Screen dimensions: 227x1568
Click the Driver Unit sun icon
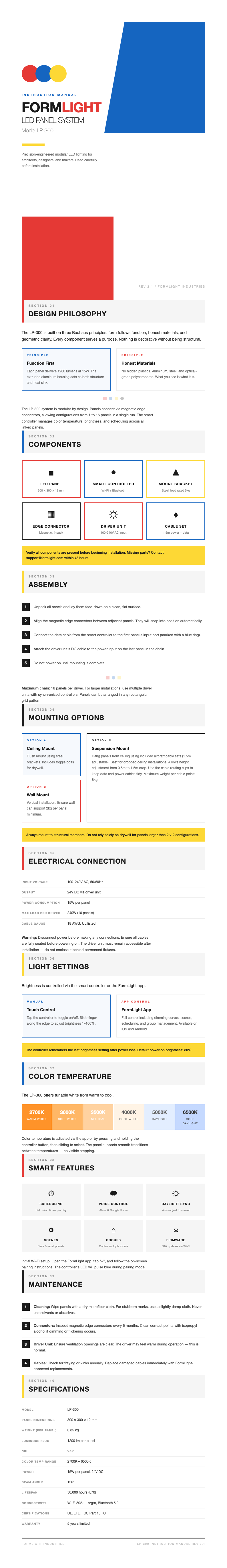113,514
